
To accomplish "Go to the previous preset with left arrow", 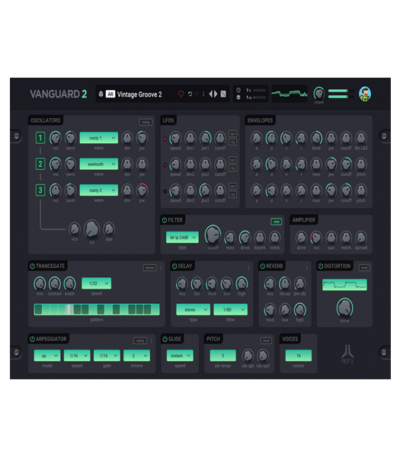I will pos(211,94).
